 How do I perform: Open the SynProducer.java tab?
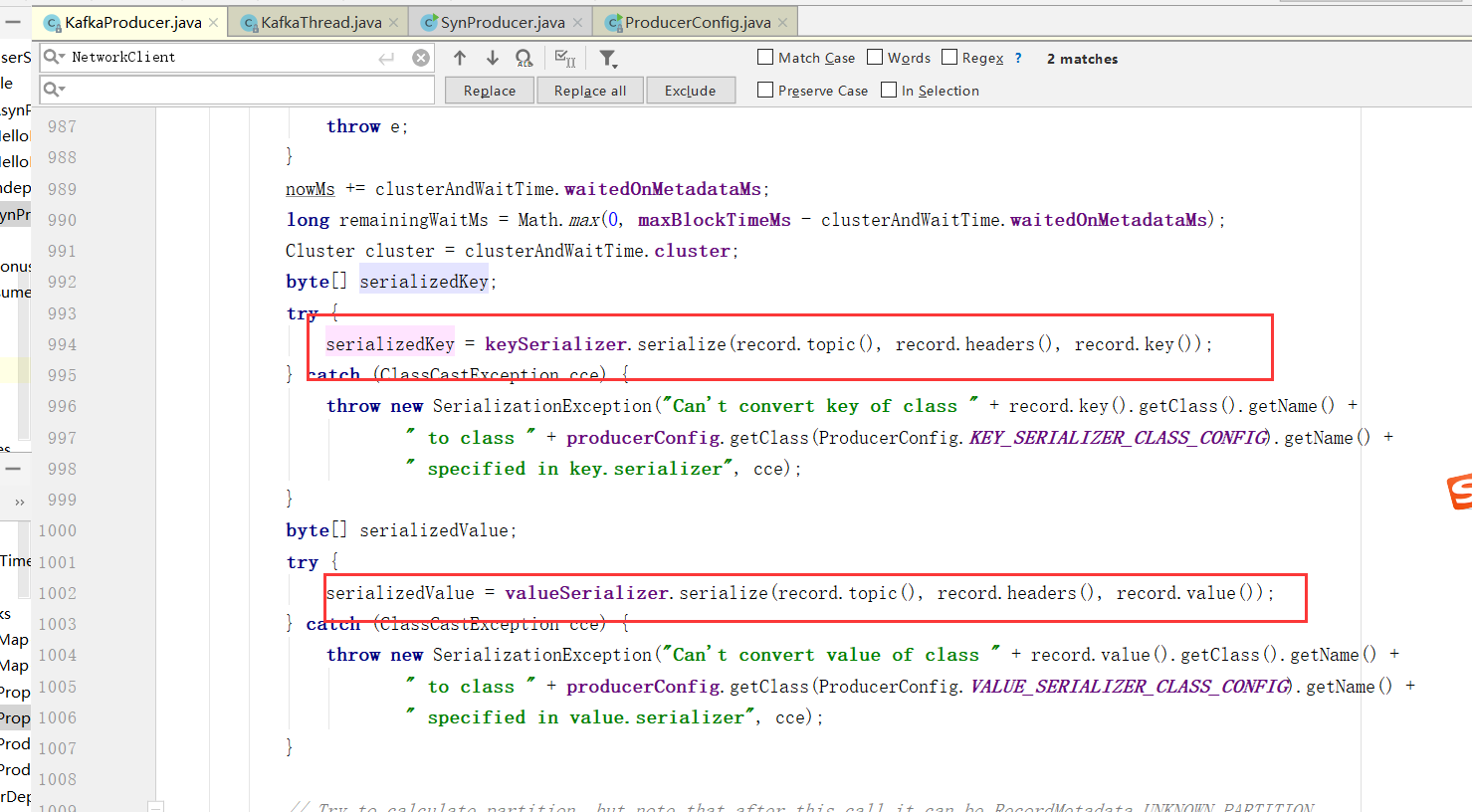[x=502, y=22]
